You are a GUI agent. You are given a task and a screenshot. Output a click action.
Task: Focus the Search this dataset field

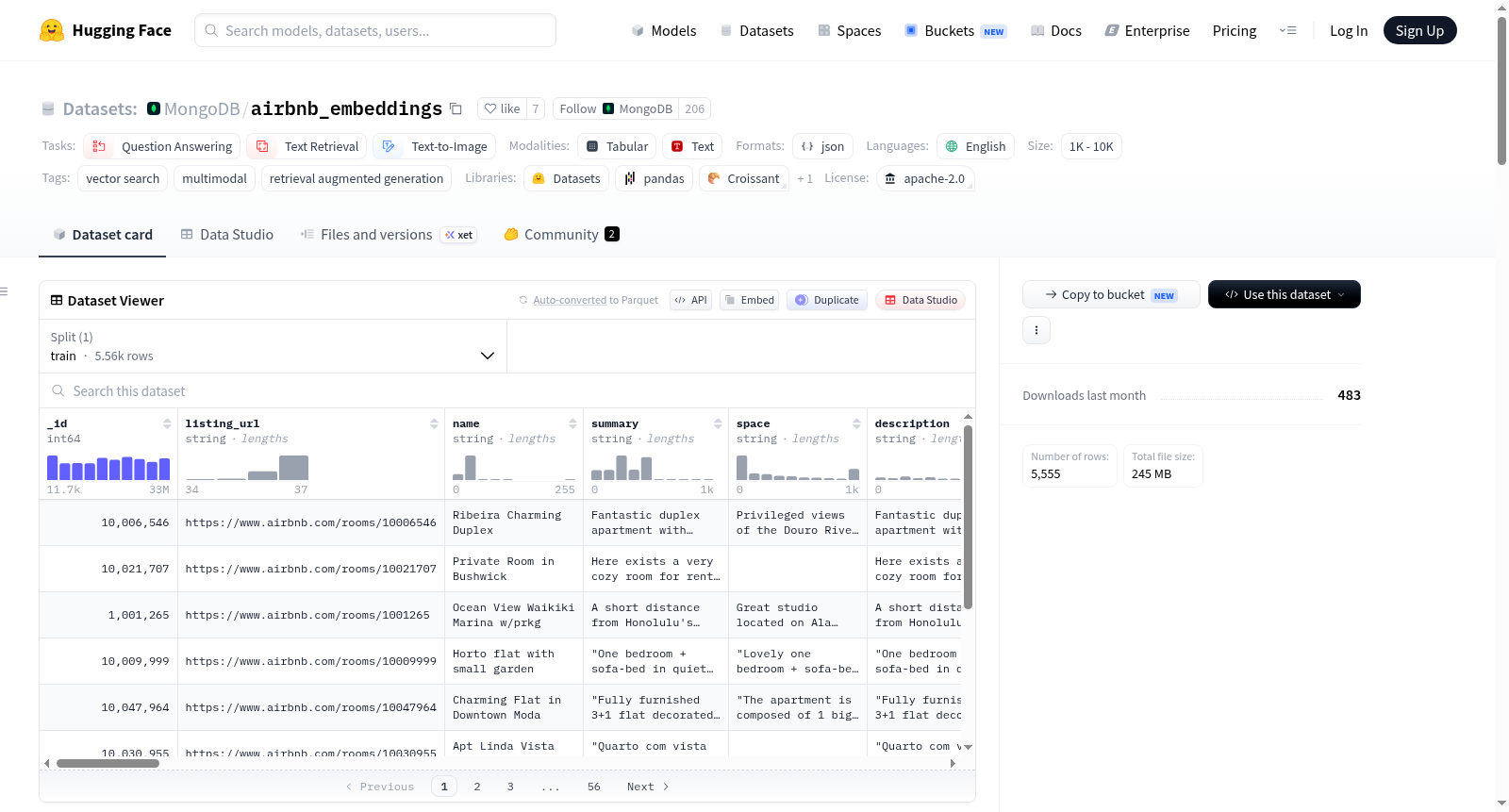coord(507,390)
